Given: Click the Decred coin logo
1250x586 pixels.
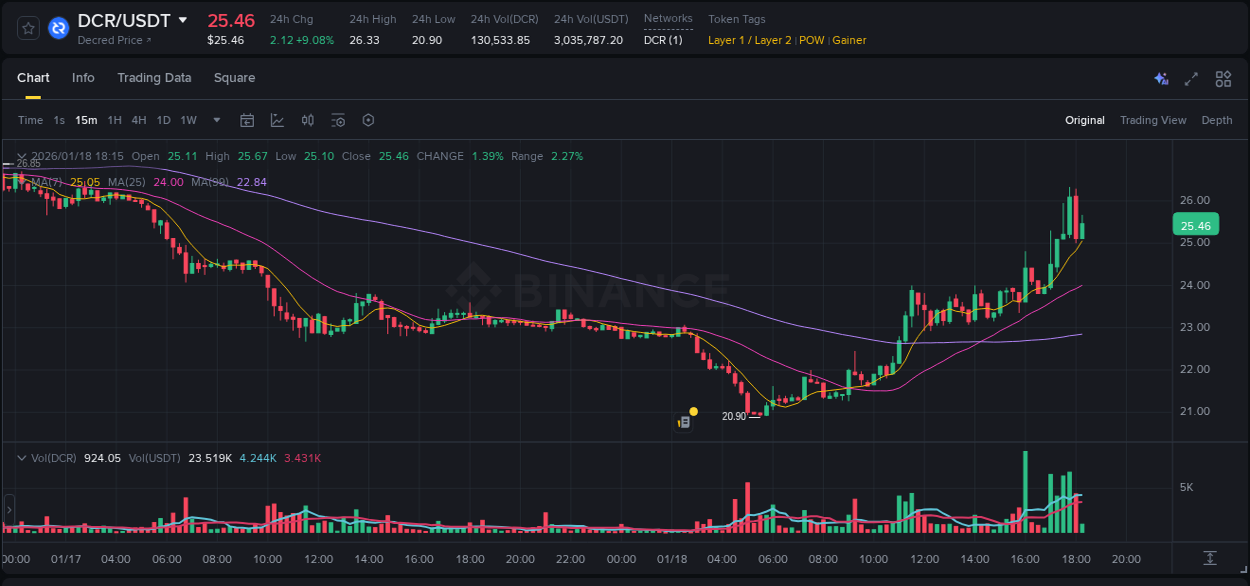Looking at the screenshot, I should coord(58,28).
